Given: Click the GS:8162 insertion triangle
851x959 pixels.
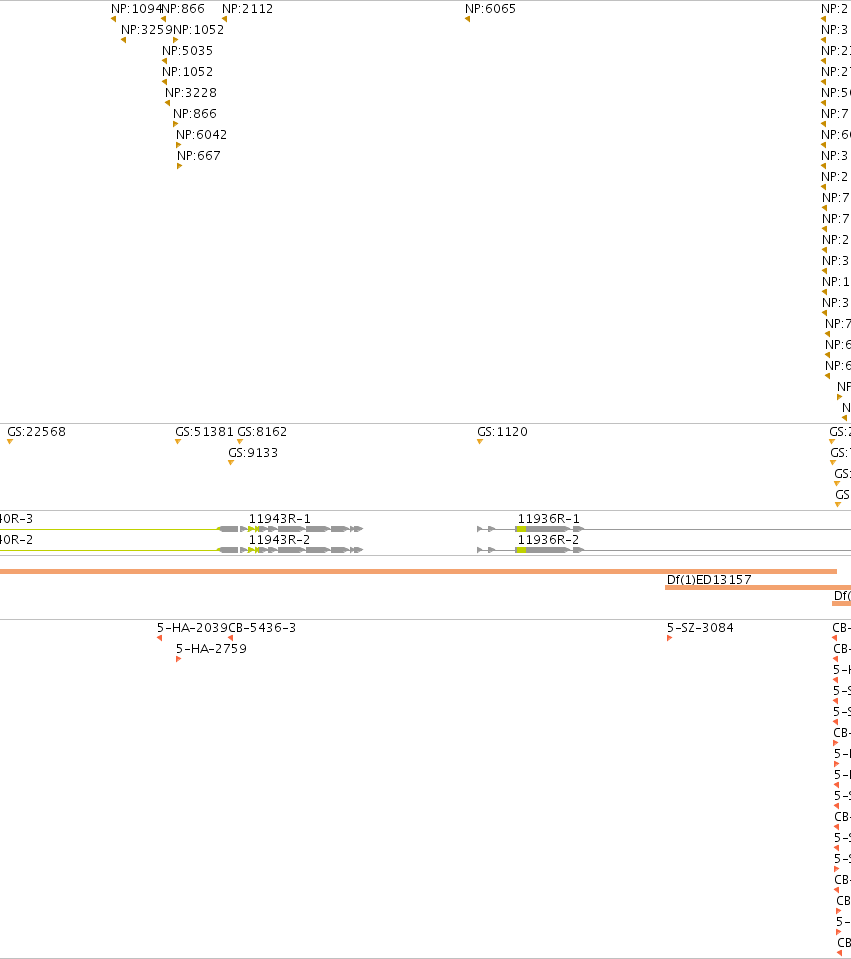Looking at the screenshot, I should (x=240, y=442).
